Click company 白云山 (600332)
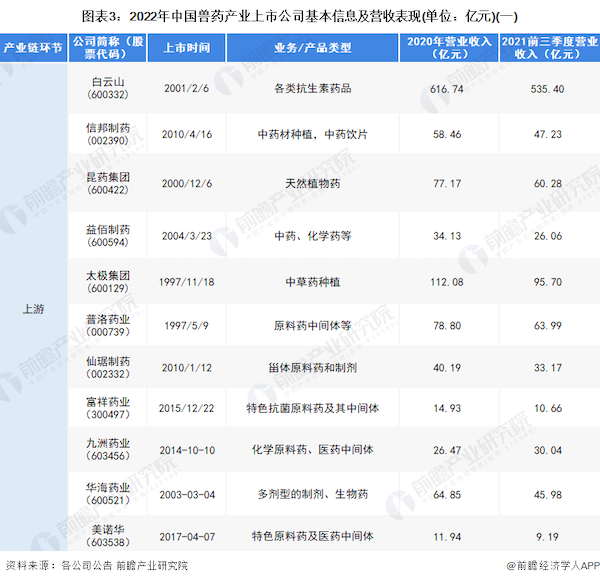600x582 pixels. pyautogui.click(x=108, y=88)
